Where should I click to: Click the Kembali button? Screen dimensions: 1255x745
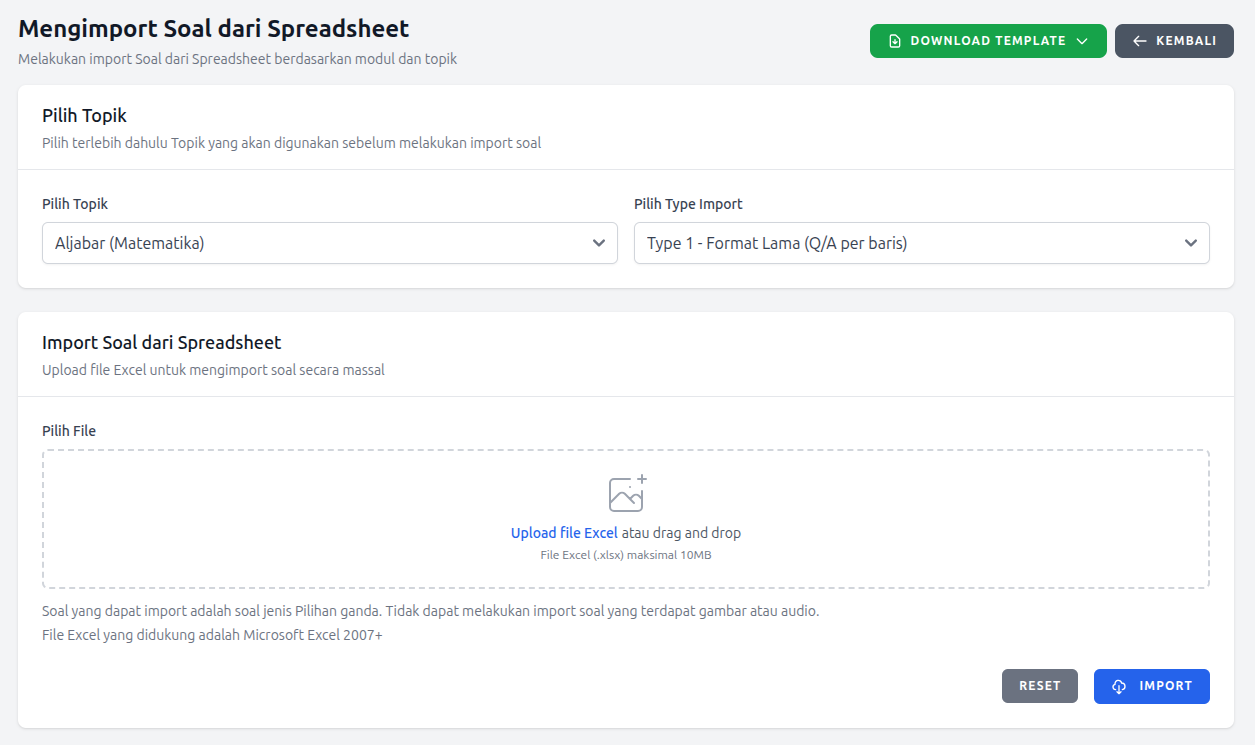coord(1174,41)
